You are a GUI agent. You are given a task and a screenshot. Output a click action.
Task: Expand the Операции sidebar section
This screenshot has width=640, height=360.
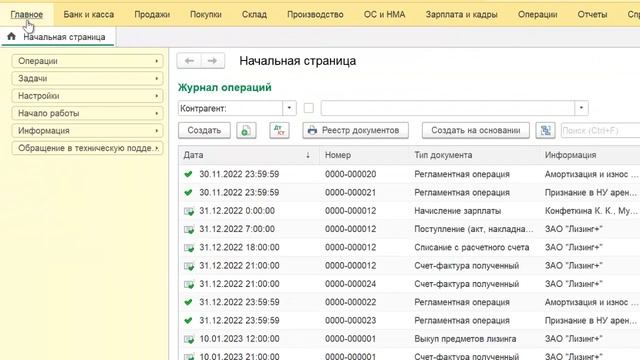[87, 61]
